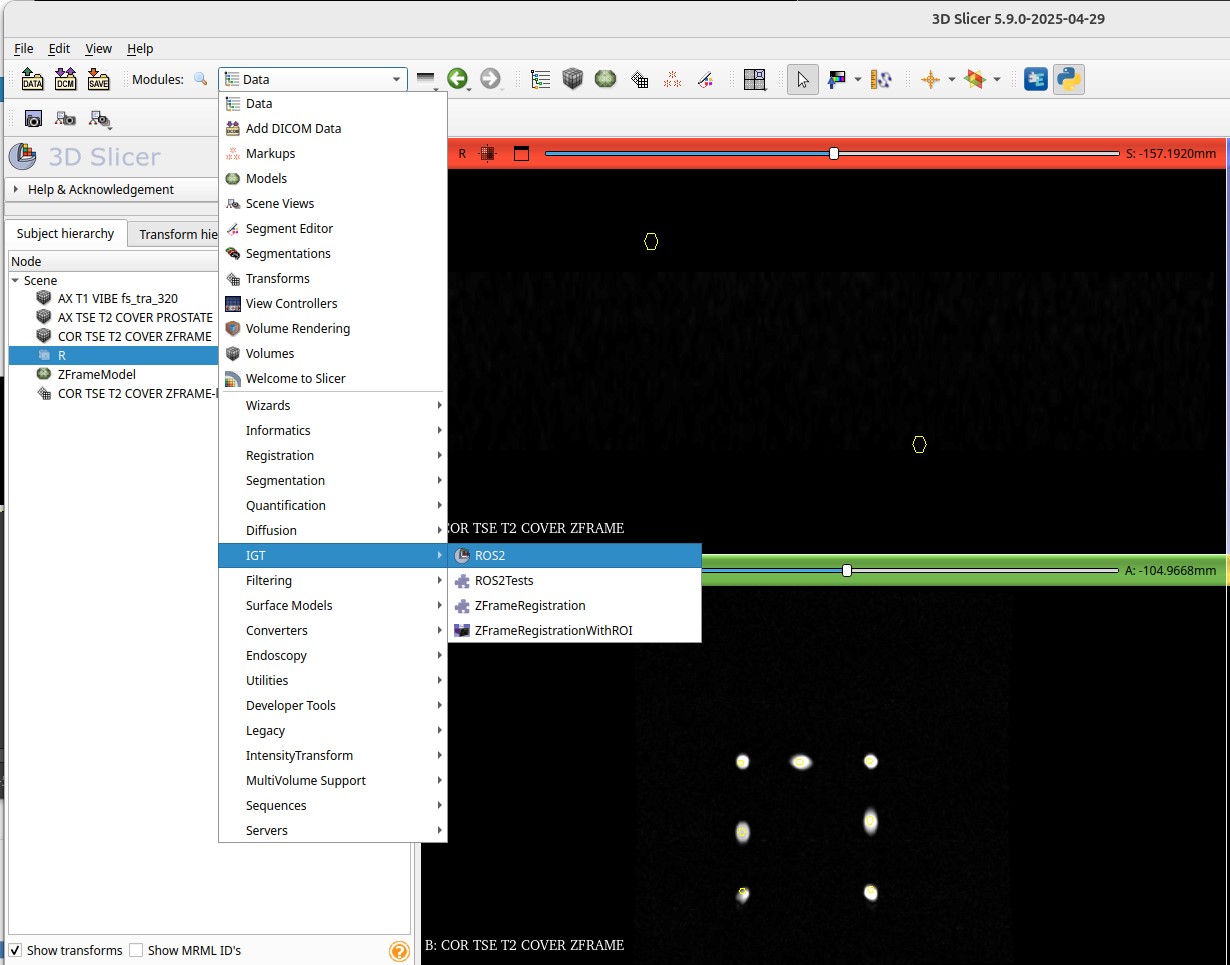Open the Help menu
The height and width of the screenshot is (965, 1230).
tap(140, 48)
